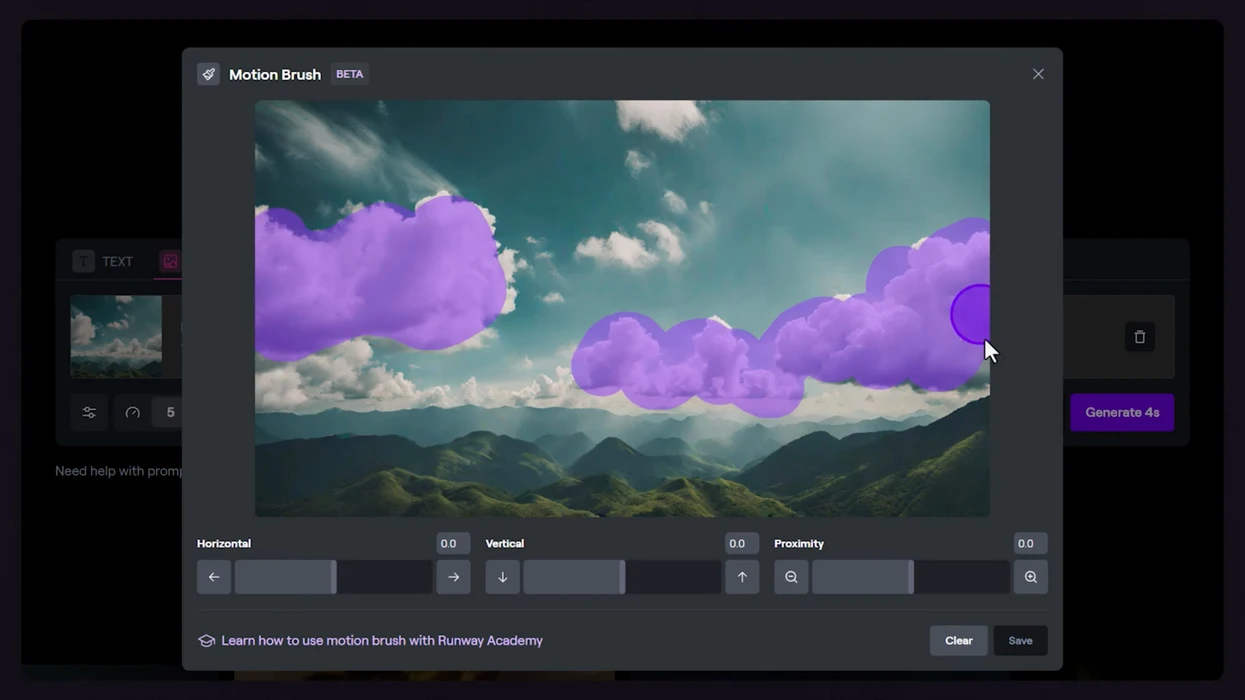Click the horizontal left arrow button

tap(214, 577)
